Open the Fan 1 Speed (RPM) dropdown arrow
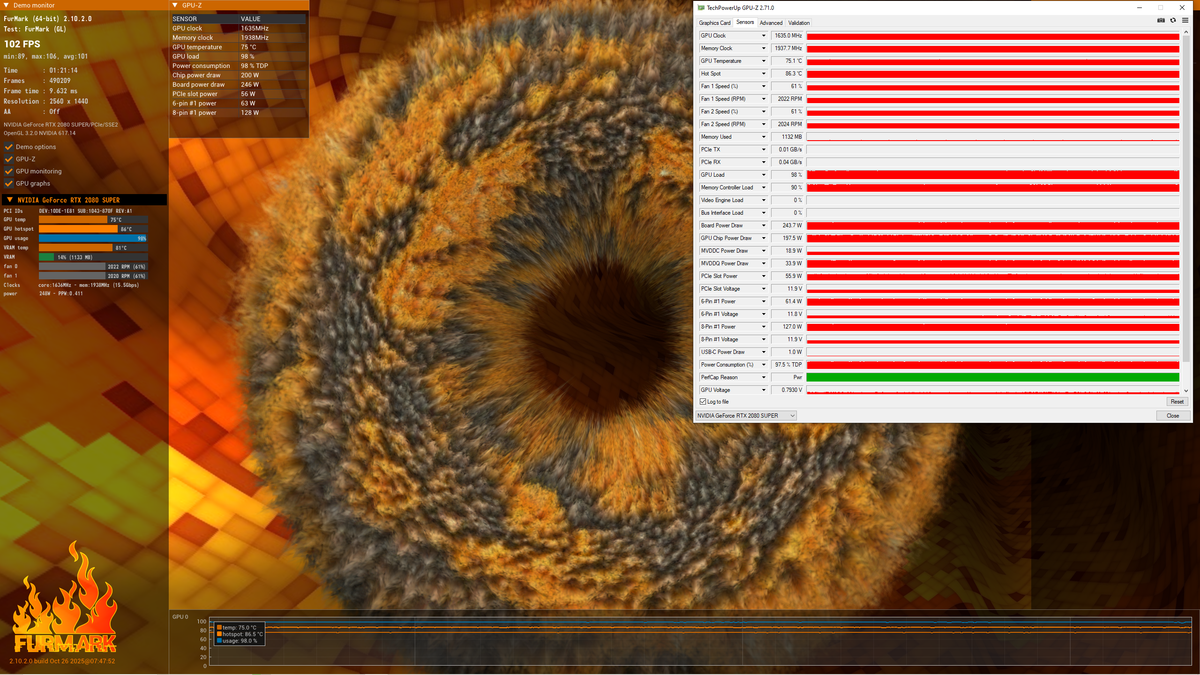Viewport: 1200px width, 675px height. pyautogui.click(x=764, y=99)
